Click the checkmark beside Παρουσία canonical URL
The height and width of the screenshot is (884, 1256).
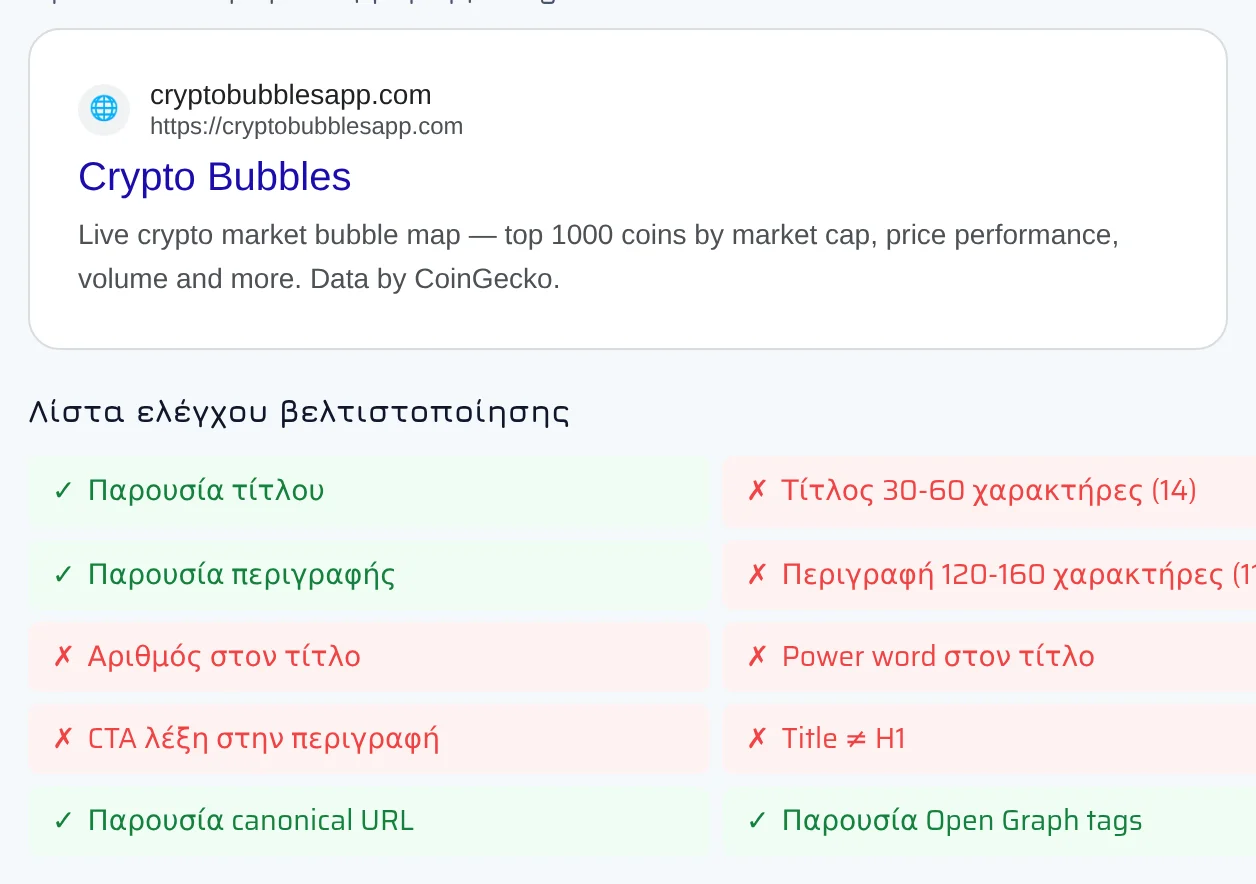tap(63, 821)
